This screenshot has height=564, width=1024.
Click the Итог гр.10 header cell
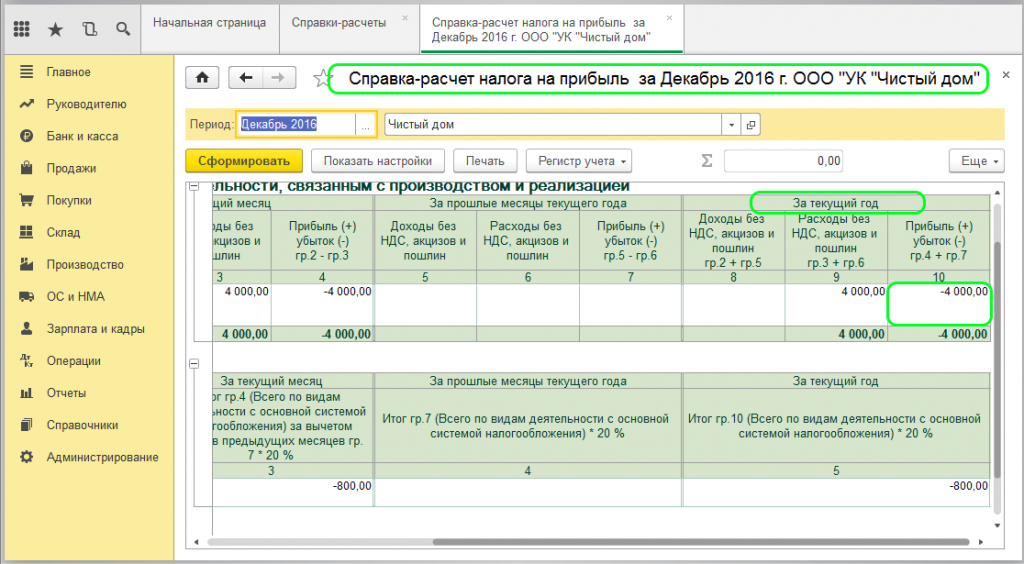pyautogui.click(x=836, y=426)
